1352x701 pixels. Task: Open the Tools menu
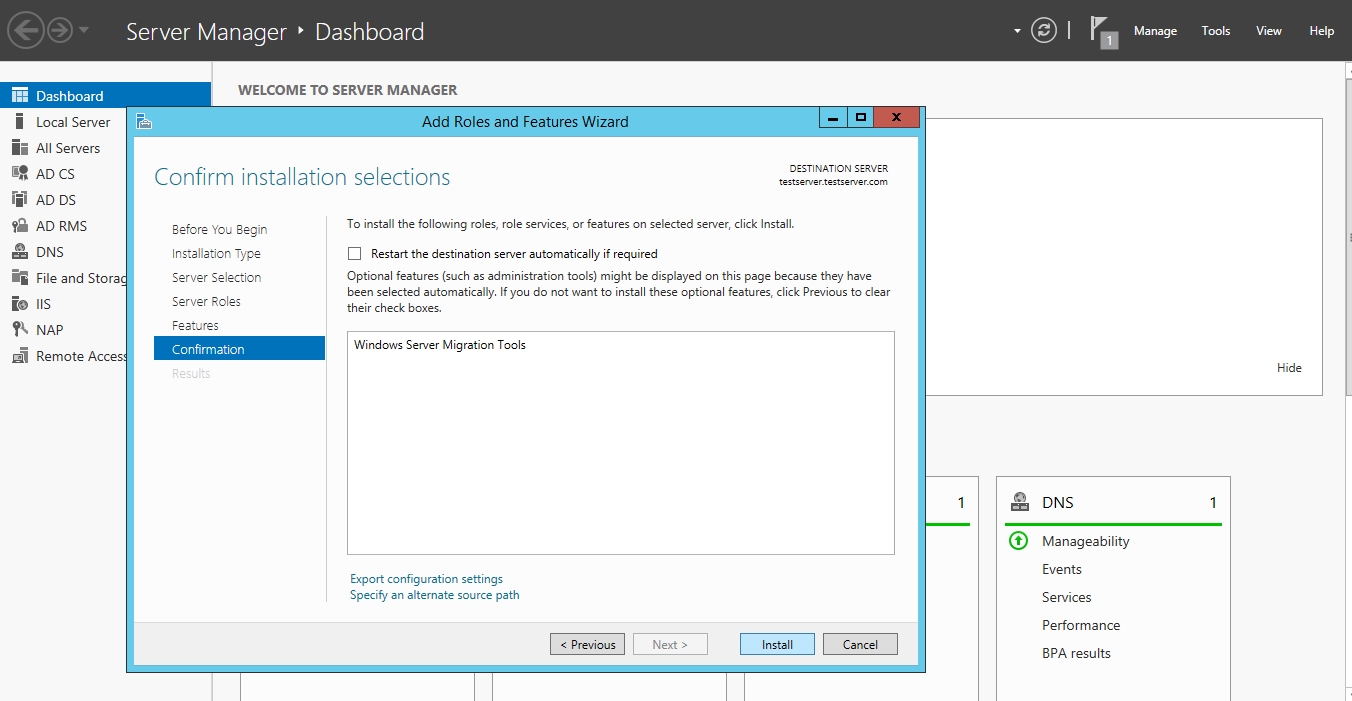coord(1216,31)
